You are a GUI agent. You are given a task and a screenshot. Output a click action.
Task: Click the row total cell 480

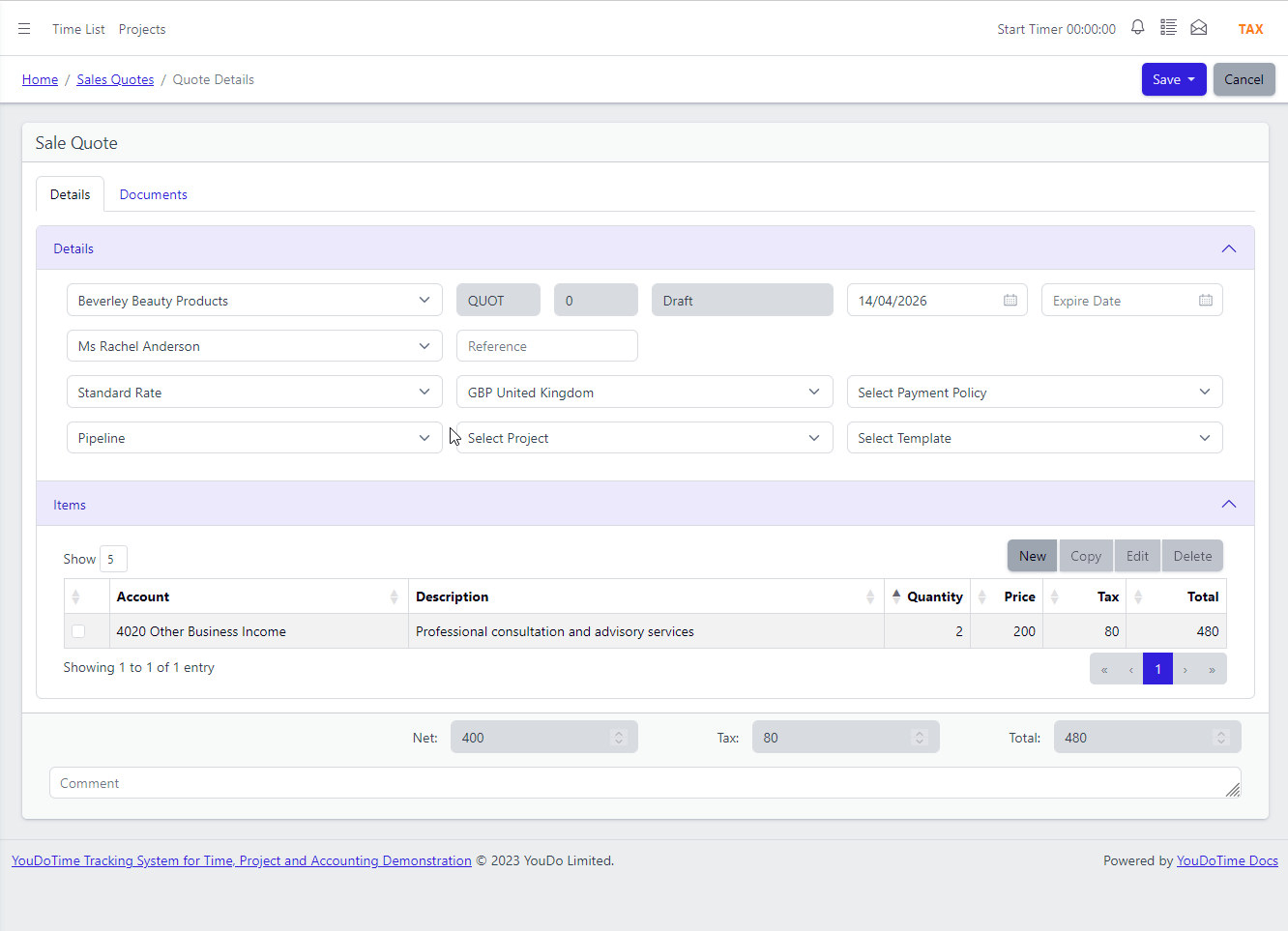(1176, 631)
